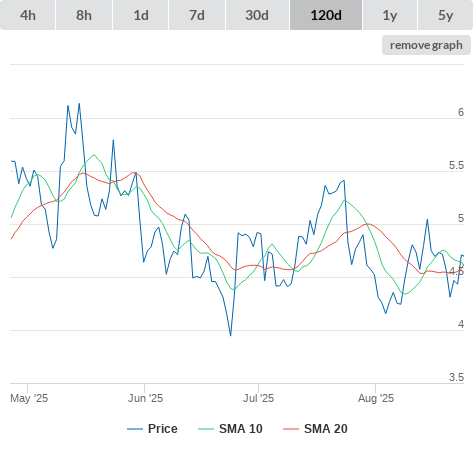Switch to the 8h time range

[x=84, y=15]
